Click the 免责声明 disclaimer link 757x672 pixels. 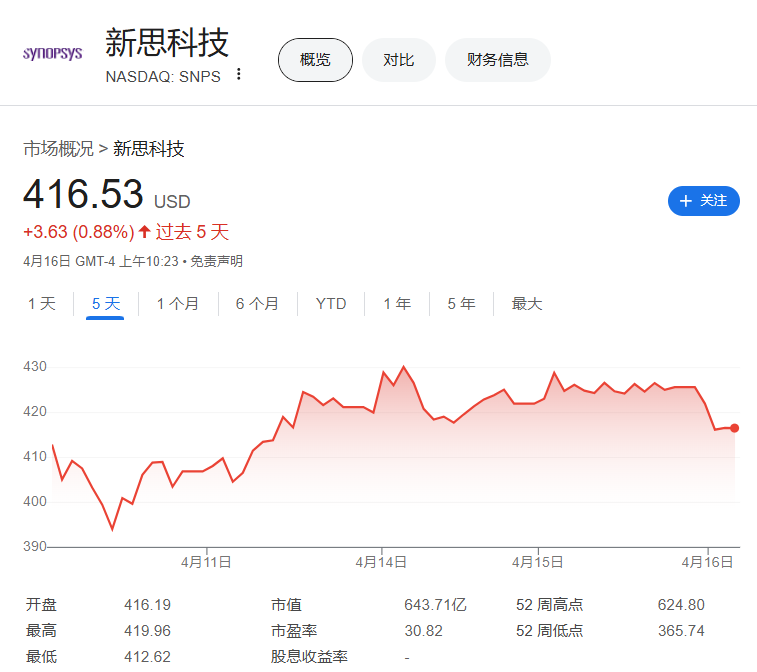click(216, 261)
